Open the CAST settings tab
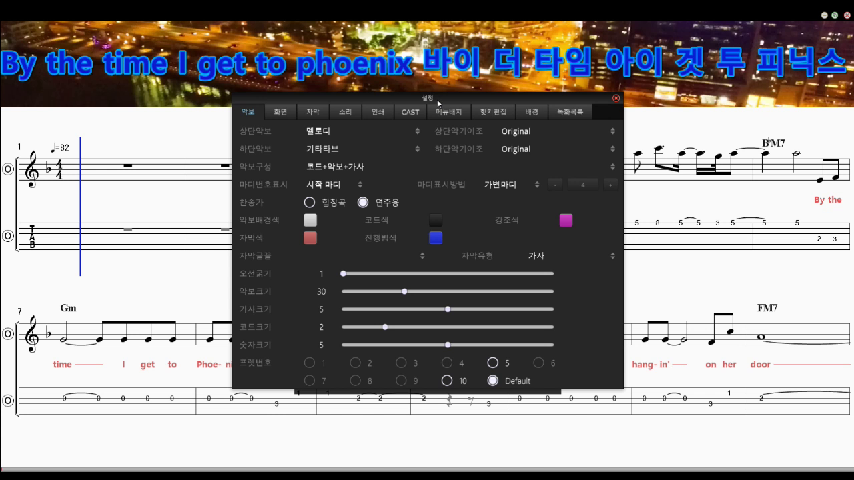This screenshot has height=480, width=854. pos(410,112)
